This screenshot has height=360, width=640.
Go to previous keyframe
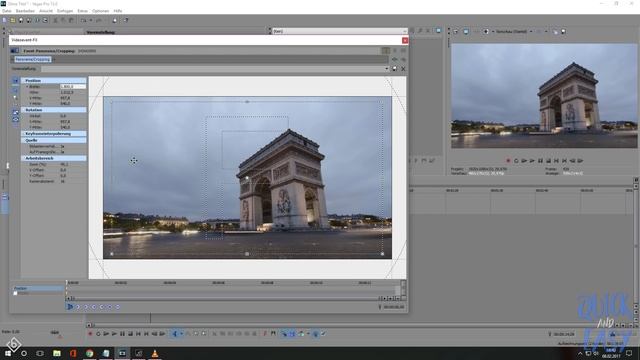pos(86,307)
